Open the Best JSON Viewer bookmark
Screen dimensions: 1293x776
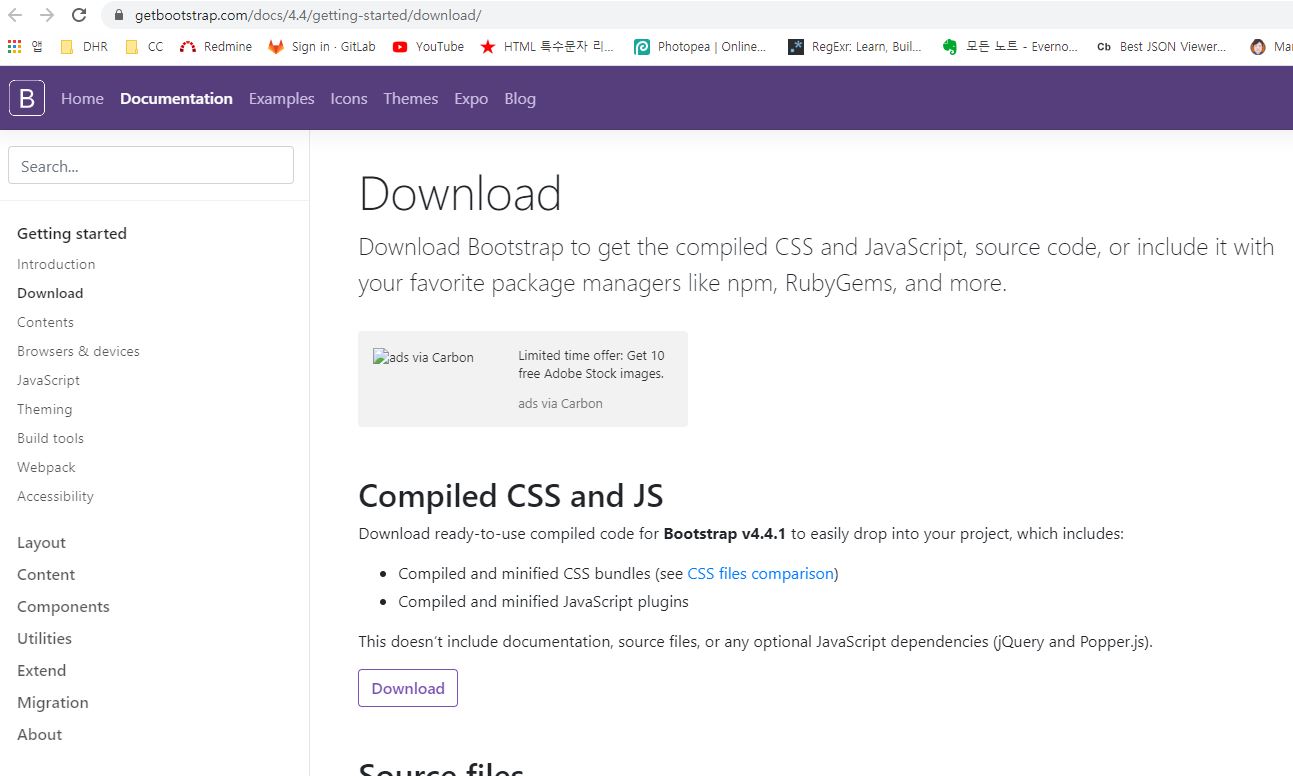(x=1162, y=47)
